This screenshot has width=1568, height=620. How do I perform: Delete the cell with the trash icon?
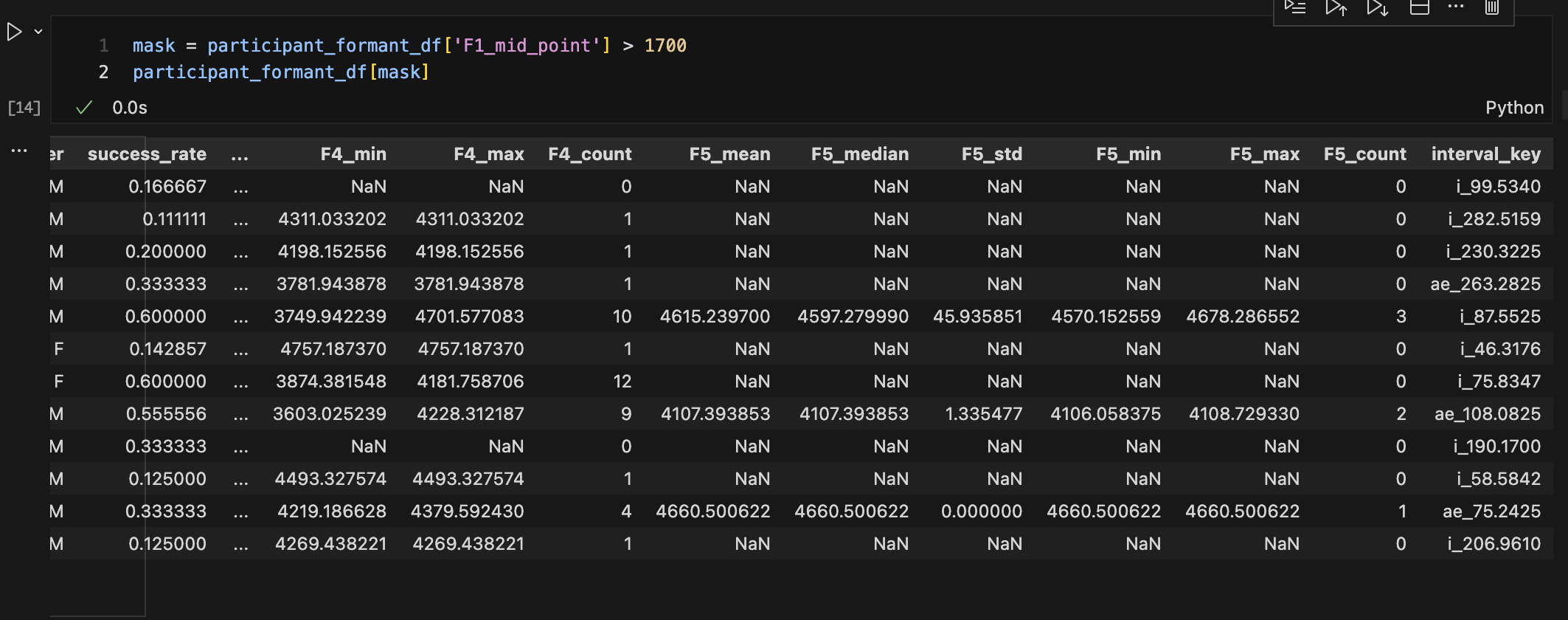tap(1492, 7)
